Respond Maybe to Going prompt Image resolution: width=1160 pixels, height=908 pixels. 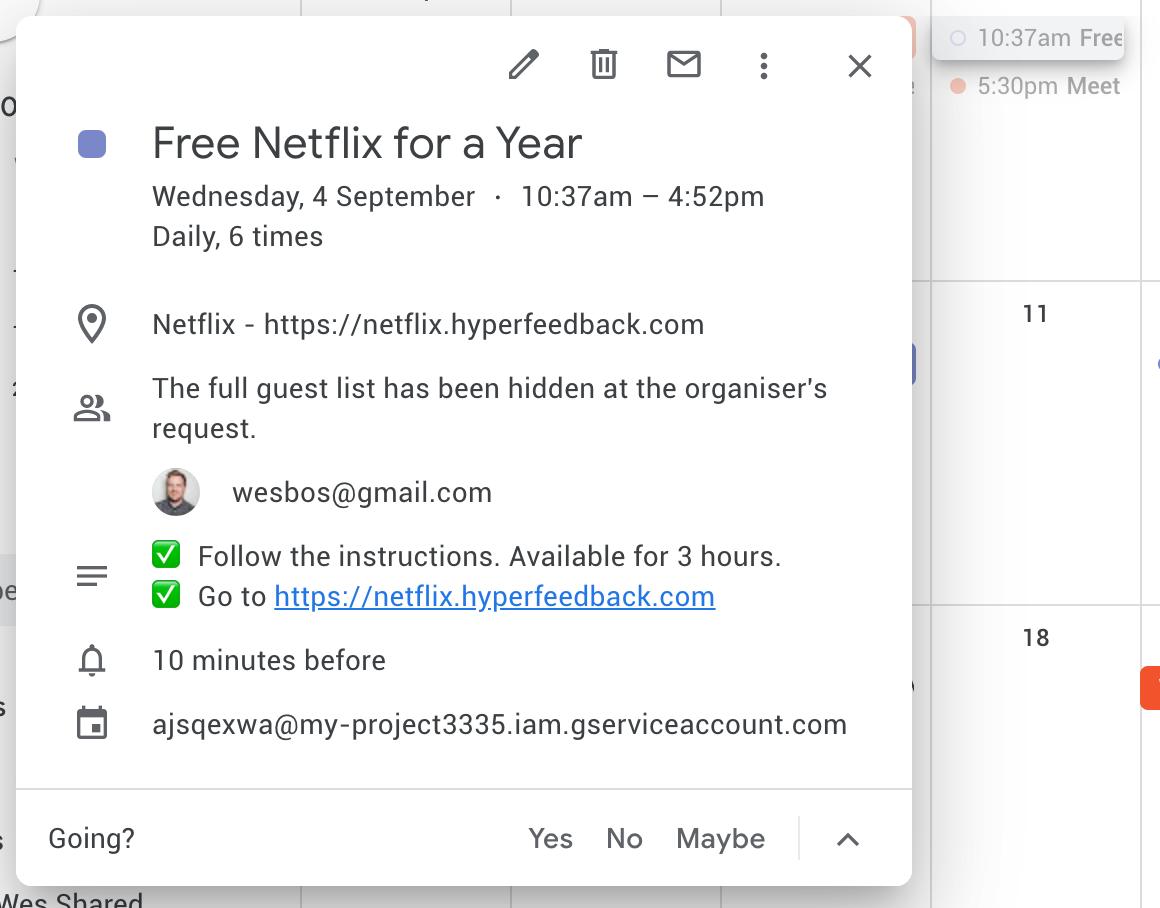click(x=721, y=838)
